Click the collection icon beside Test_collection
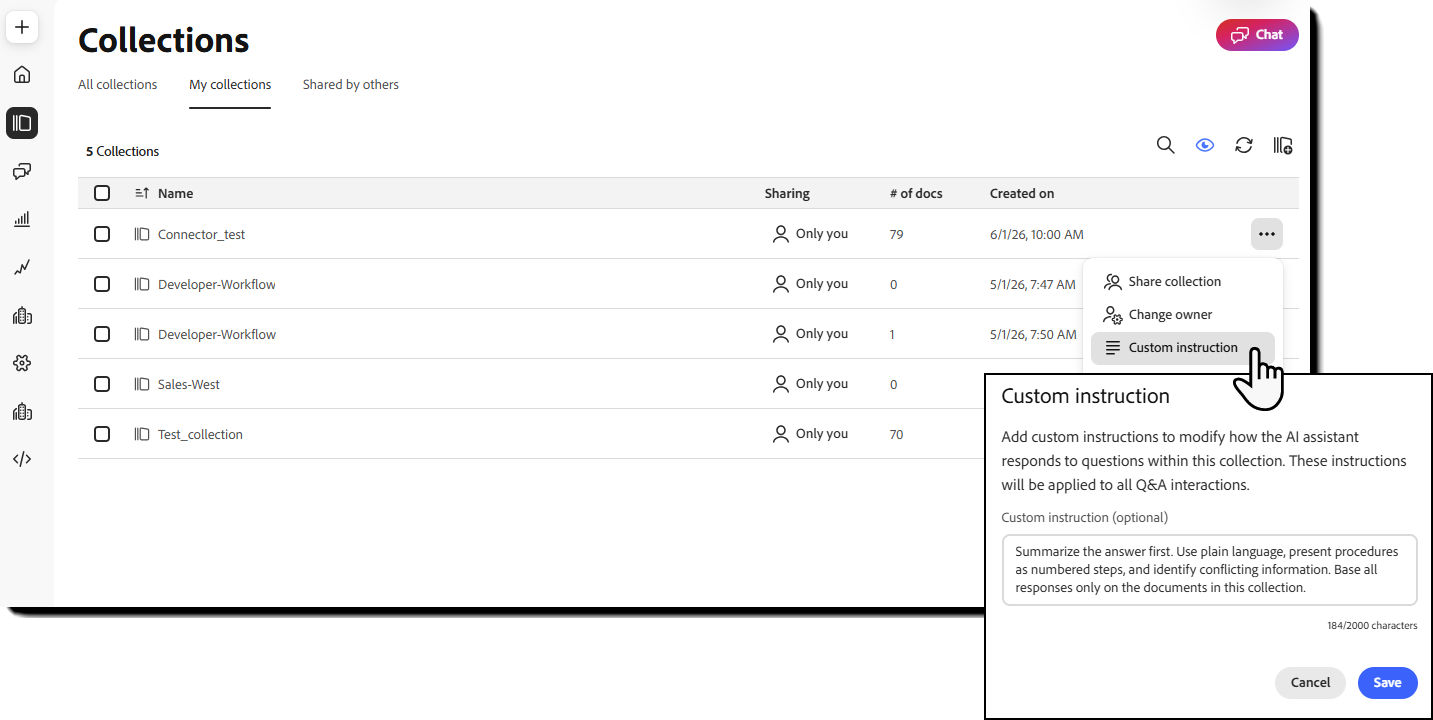Viewport: 1433px width, 720px height. 142,434
